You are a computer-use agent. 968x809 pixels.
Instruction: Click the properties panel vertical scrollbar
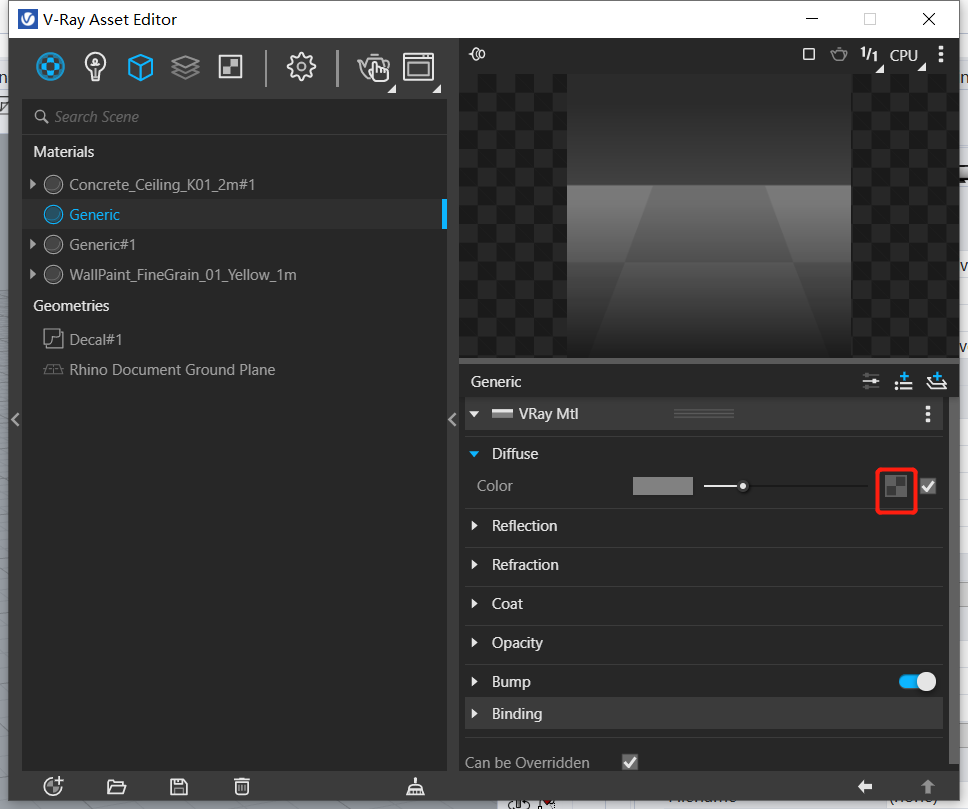pos(954,581)
